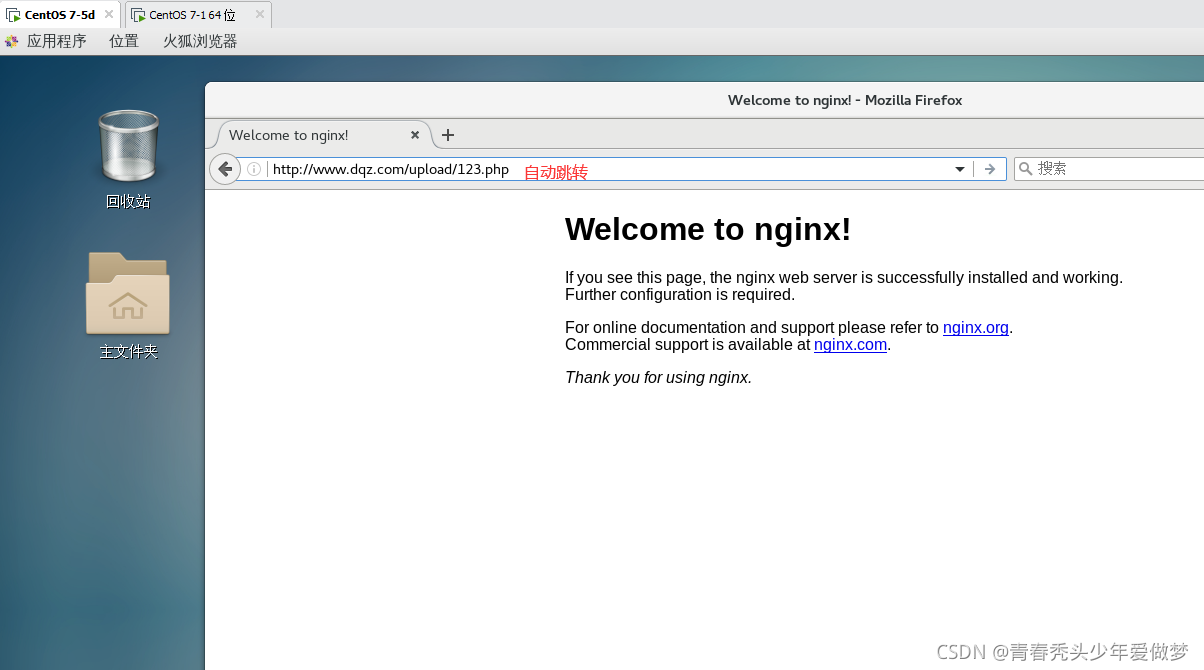Close the Welcome to nginx! browser tab
Image resolution: width=1204 pixels, height=670 pixels.
[x=416, y=135]
